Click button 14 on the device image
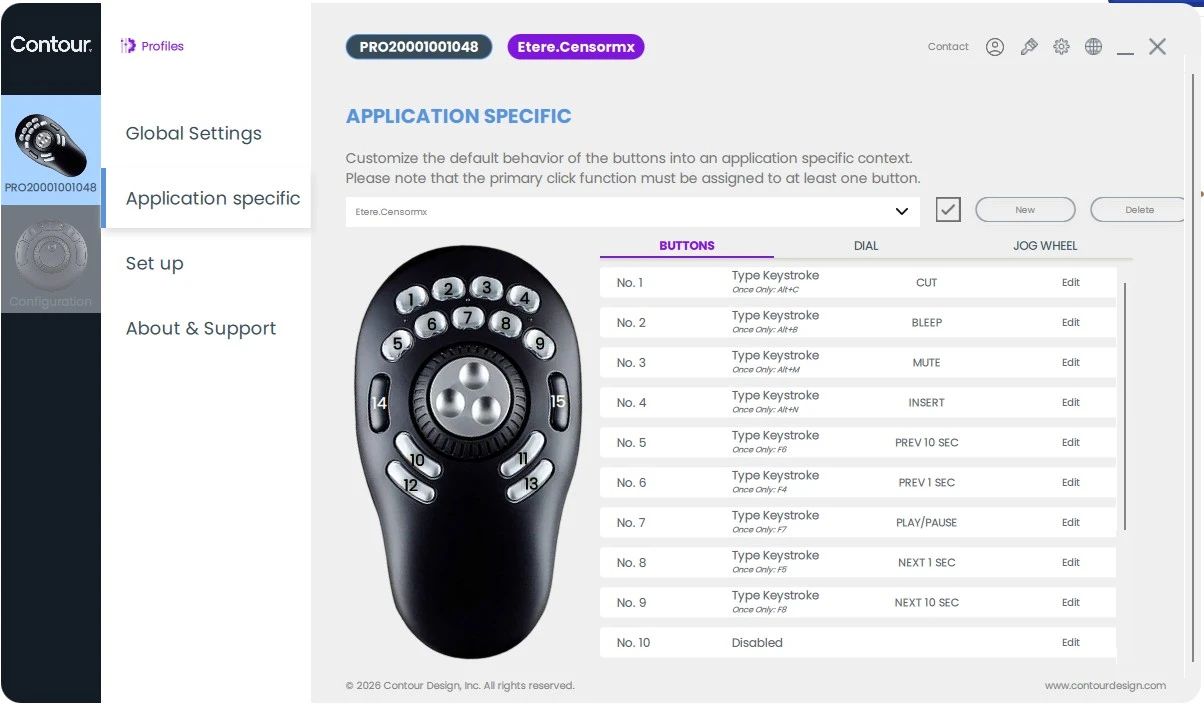1204x709 pixels. tap(379, 403)
